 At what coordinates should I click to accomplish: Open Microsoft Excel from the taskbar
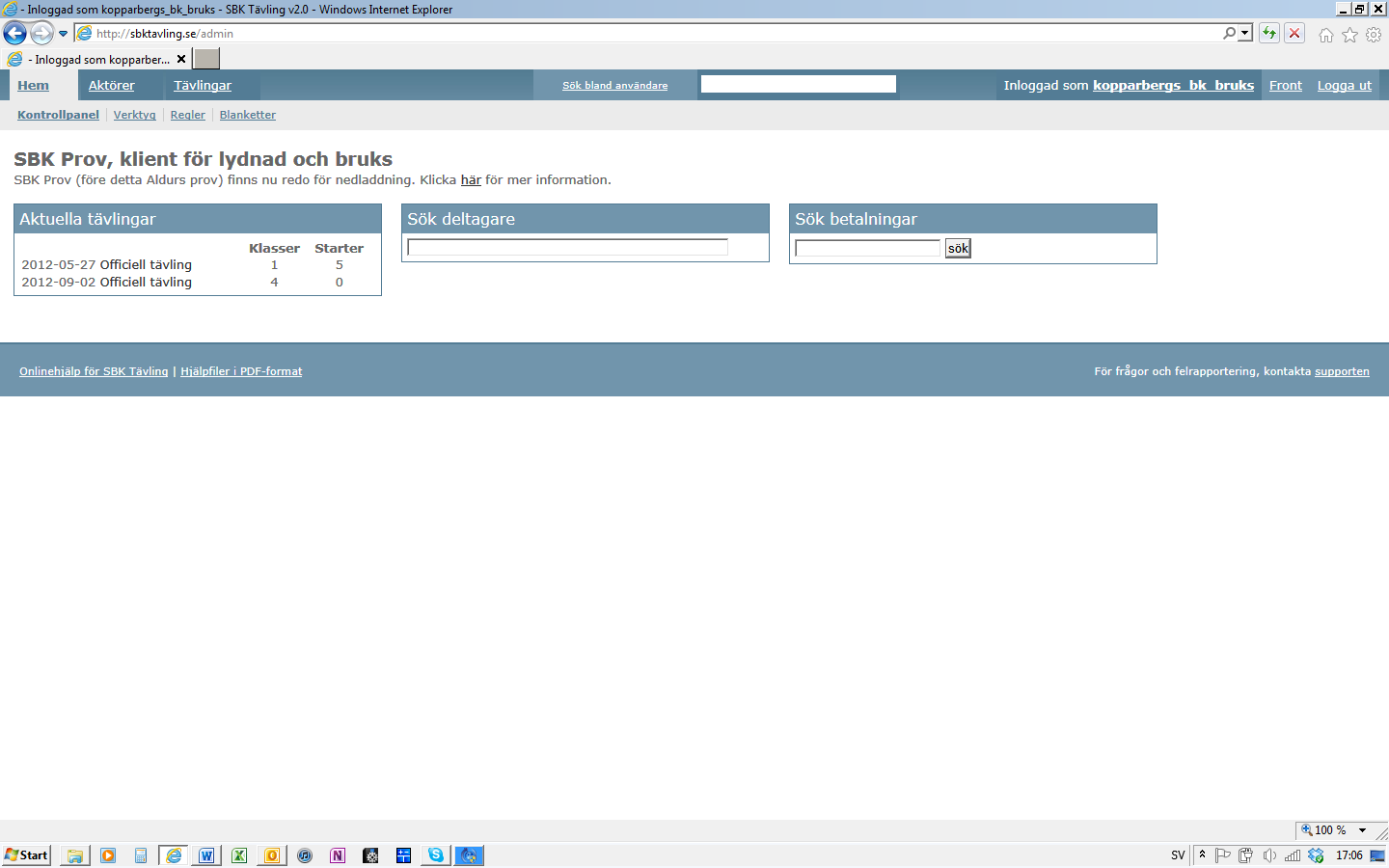239,855
